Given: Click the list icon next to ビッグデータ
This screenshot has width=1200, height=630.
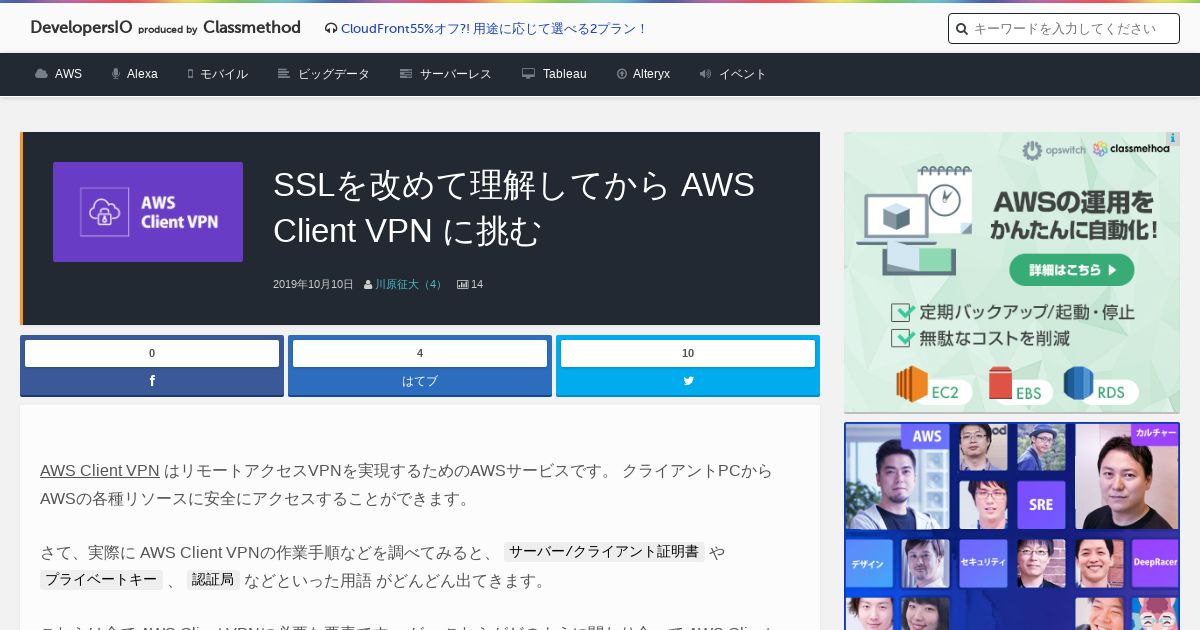Looking at the screenshot, I should [284, 74].
